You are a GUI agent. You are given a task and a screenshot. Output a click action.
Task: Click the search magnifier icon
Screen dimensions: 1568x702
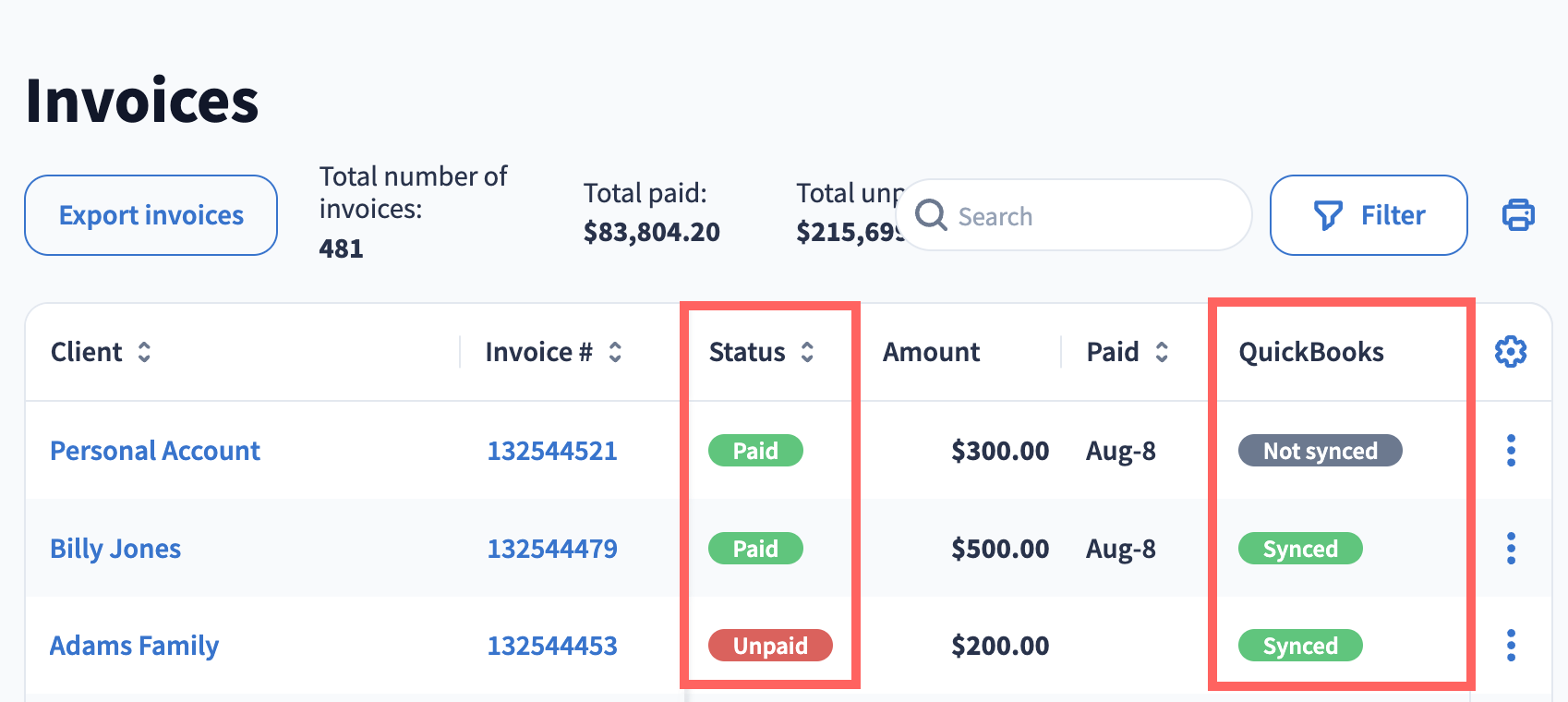pyautogui.click(x=931, y=215)
